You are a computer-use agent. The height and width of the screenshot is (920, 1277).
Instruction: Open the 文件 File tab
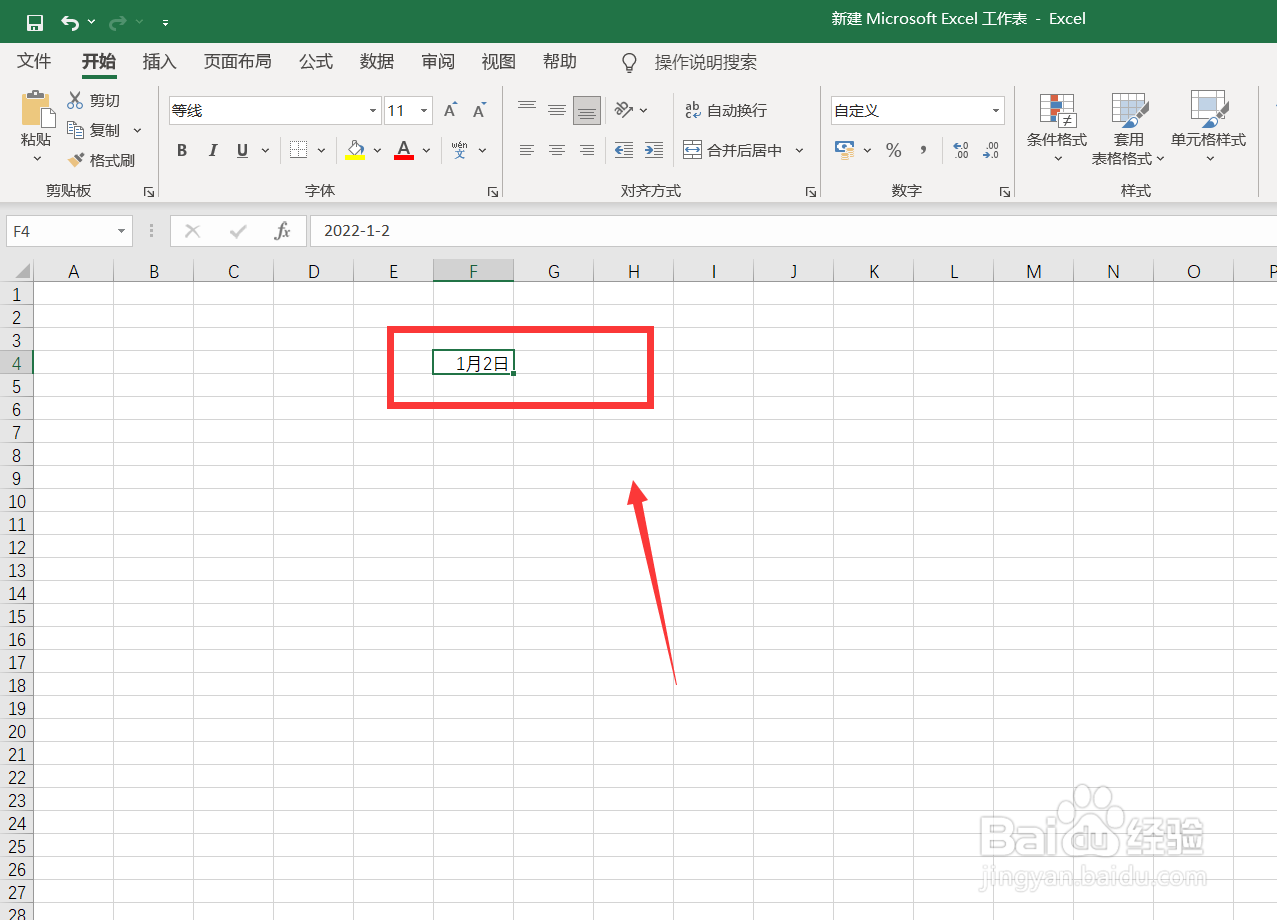click(34, 62)
